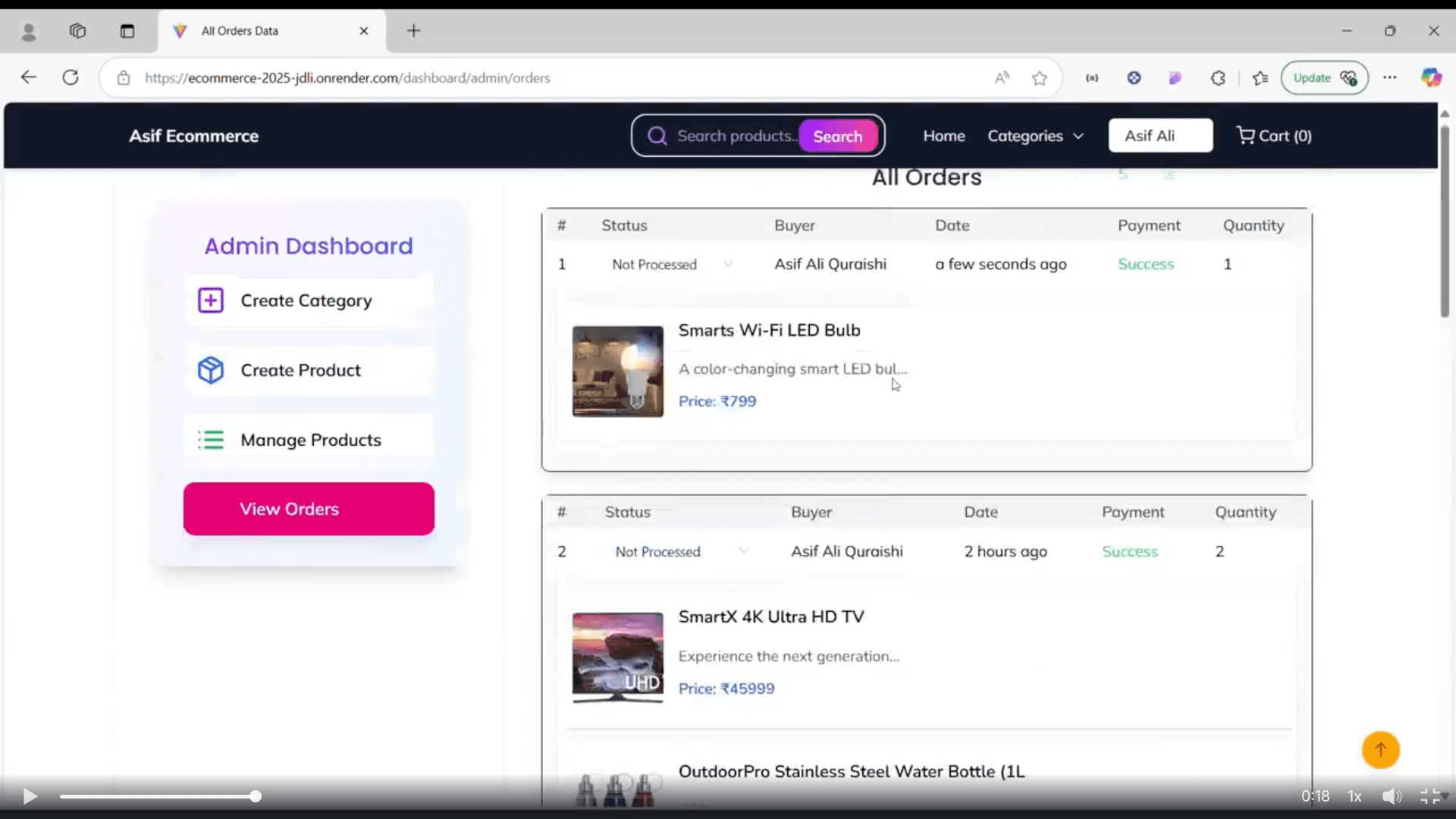The width and height of the screenshot is (1456, 819).
Task: Open Create Category menu item
Action: click(309, 300)
